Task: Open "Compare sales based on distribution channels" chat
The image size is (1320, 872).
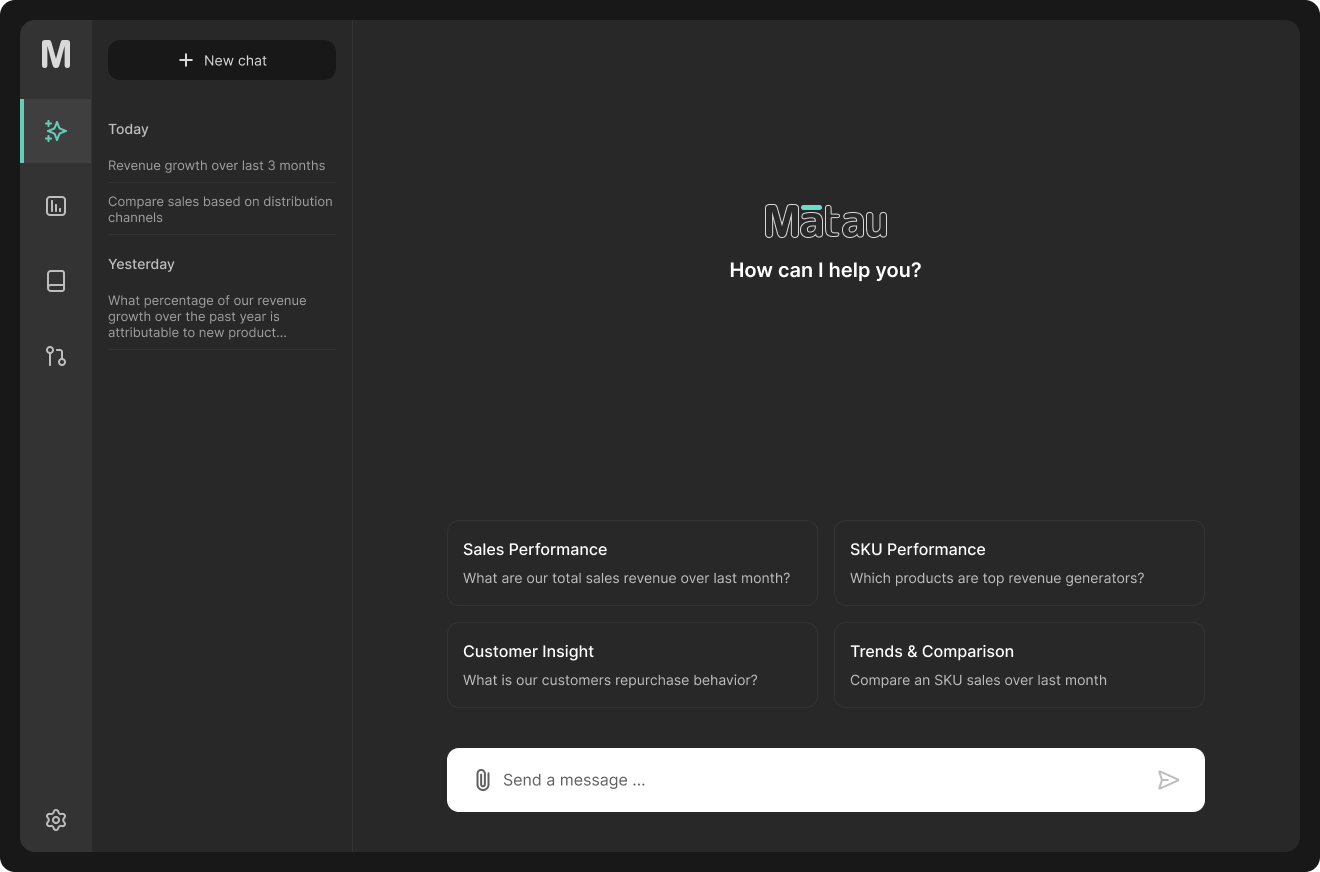Action: tap(220, 209)
